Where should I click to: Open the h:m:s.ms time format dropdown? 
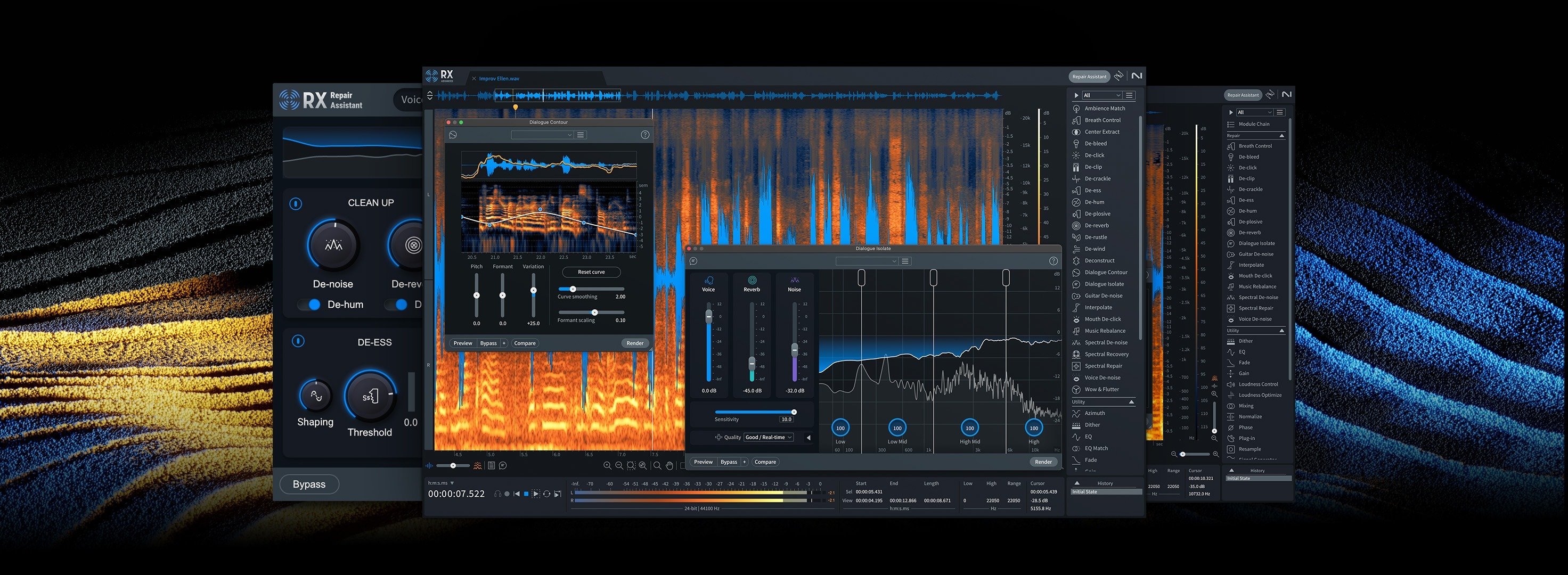452,483
